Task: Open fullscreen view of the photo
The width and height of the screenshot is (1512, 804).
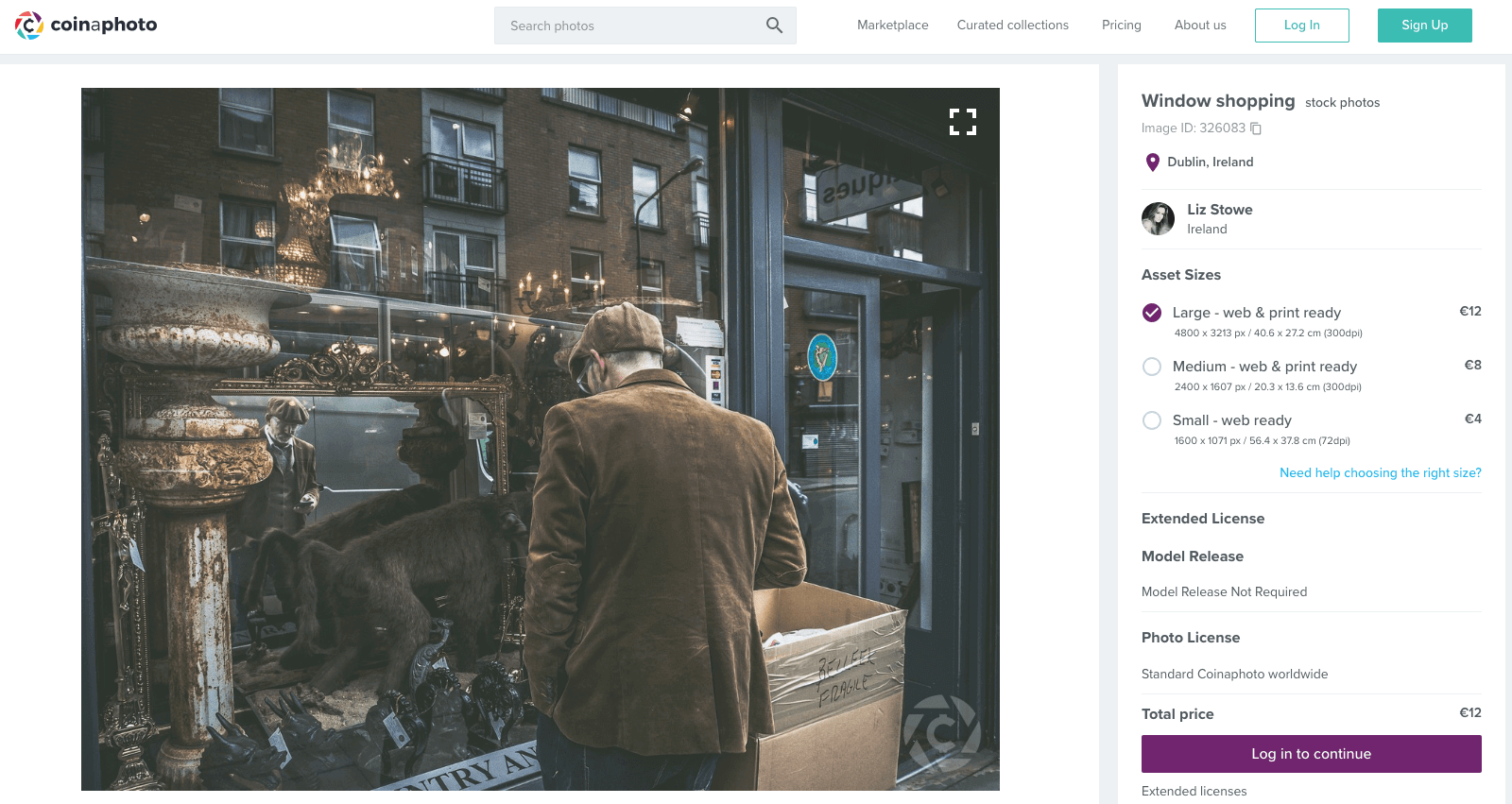Action: pyautogui.click(x=963, y=122)
